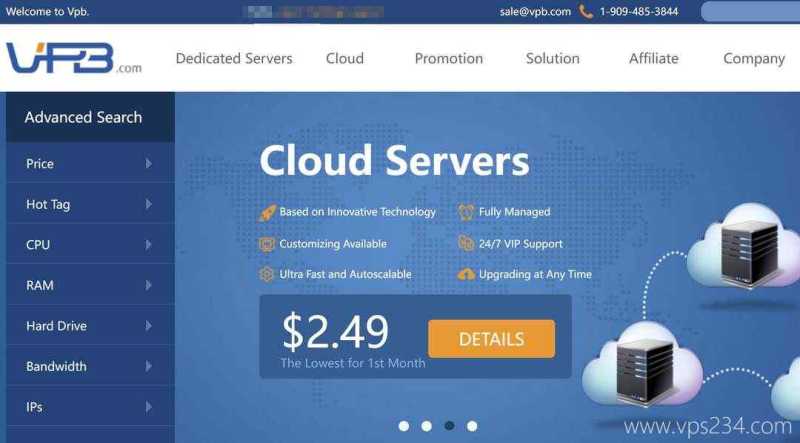Click the top cloud server illustration
Image resolution: width=800 pixels, height=443 pixels.
tap(745, 249)
